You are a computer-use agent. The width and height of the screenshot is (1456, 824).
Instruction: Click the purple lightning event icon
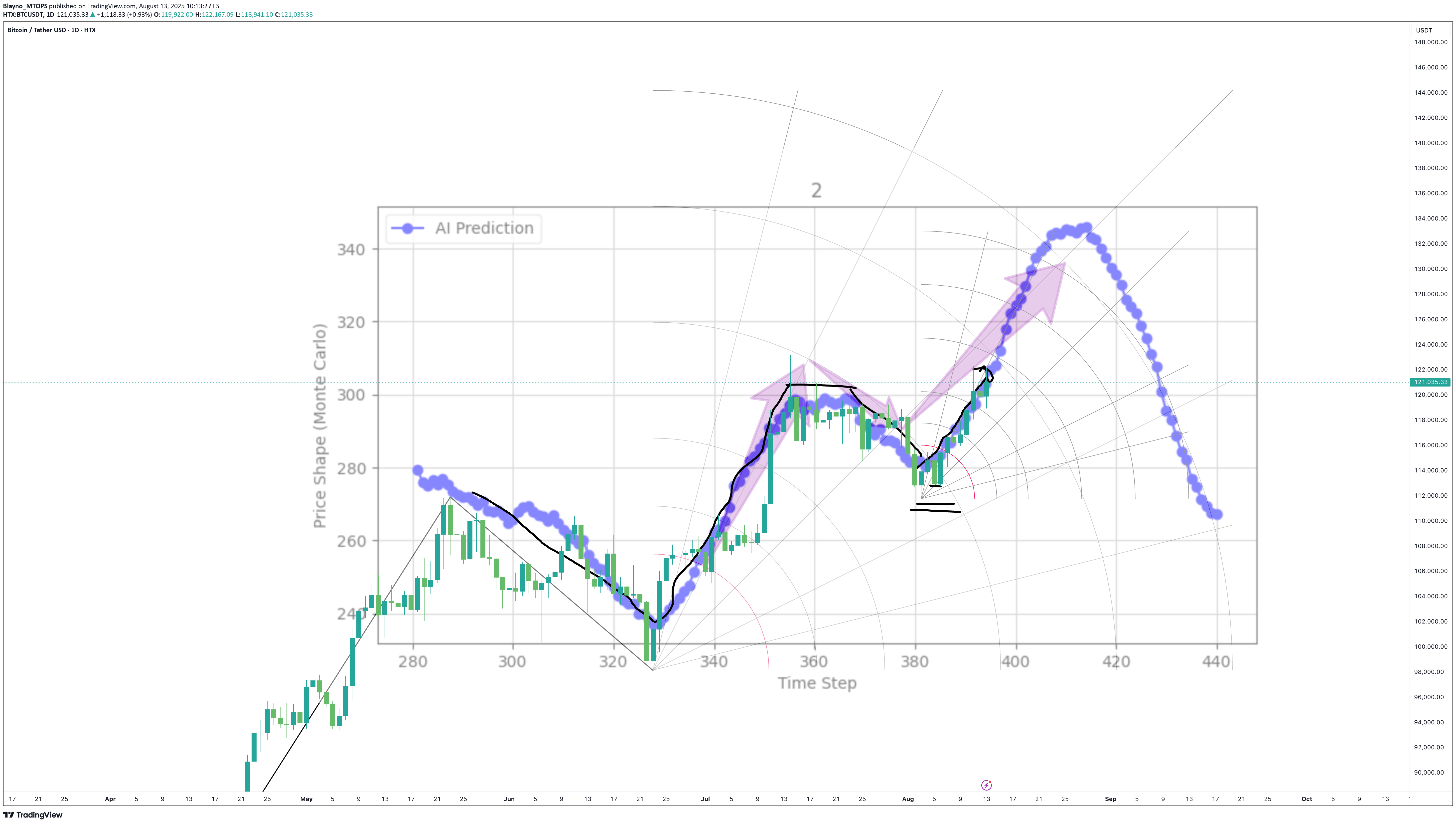coord(986,785)
